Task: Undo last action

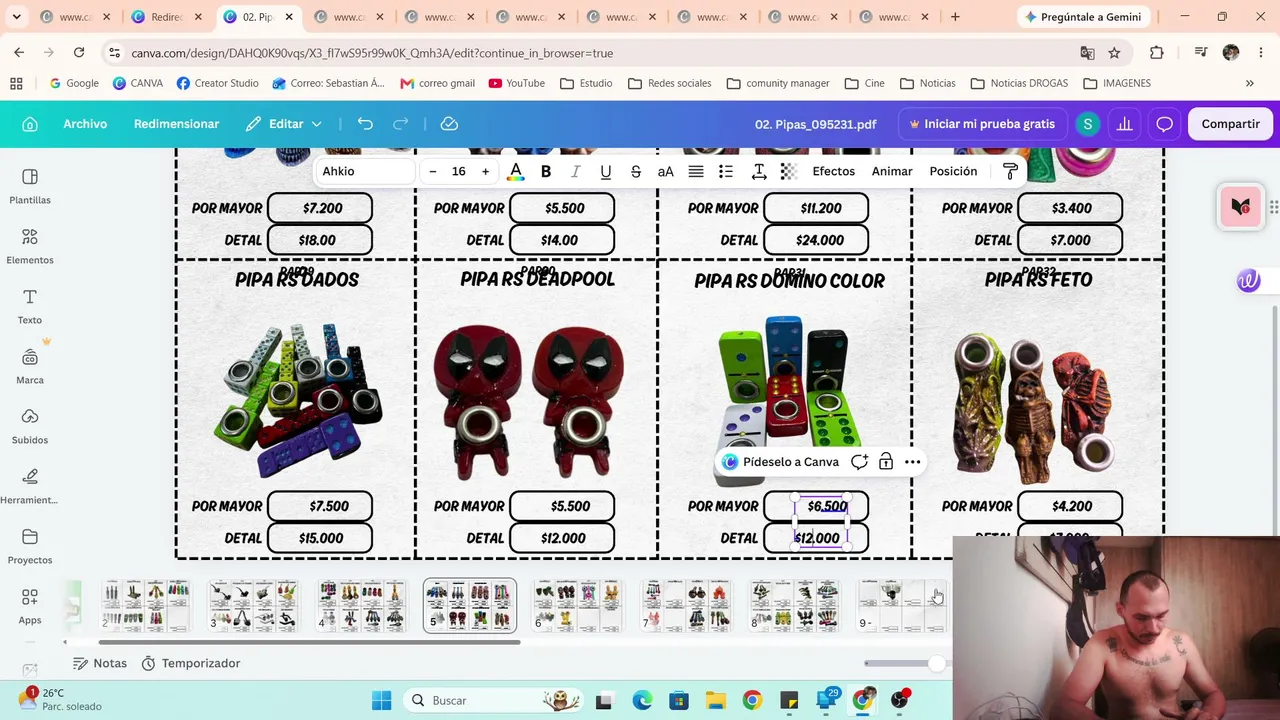Action: click(x=365, y=124)
